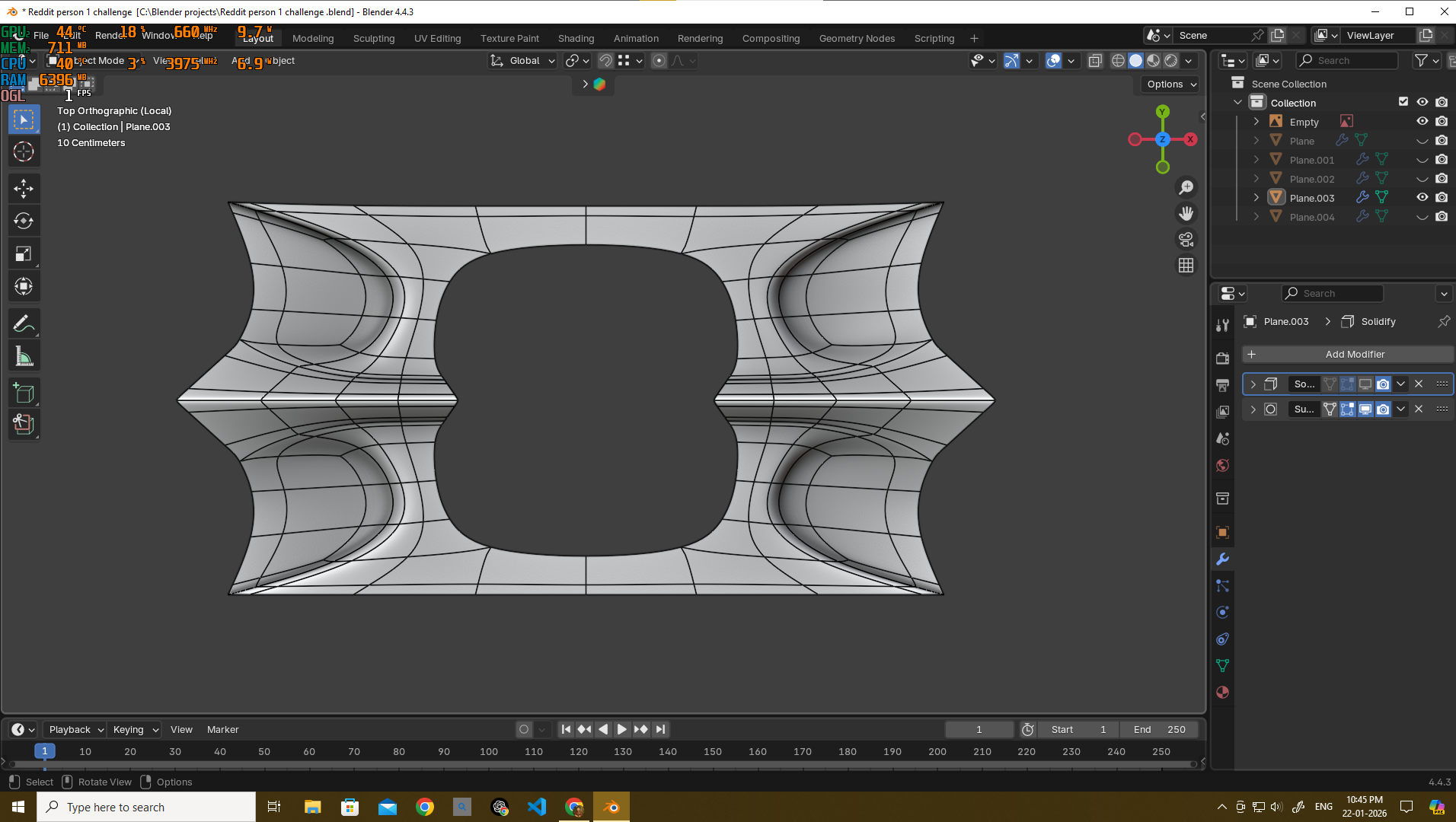The width and height of the screenshot is (1456, 822).
Task: Activate the Rotate tool
Action: [x=24, y=221]
